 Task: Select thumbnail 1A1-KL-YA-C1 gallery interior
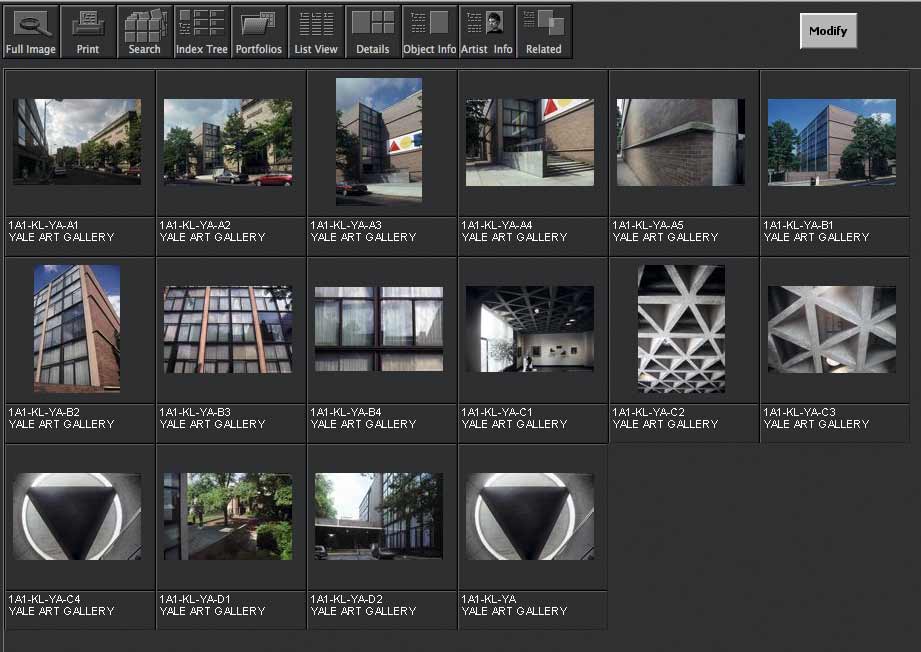(530, 329)
